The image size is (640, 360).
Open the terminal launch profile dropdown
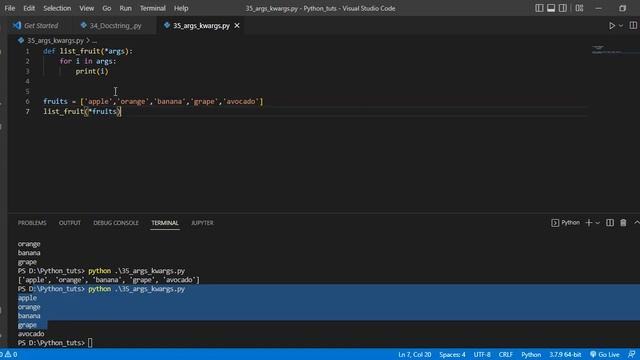[598, 223]
